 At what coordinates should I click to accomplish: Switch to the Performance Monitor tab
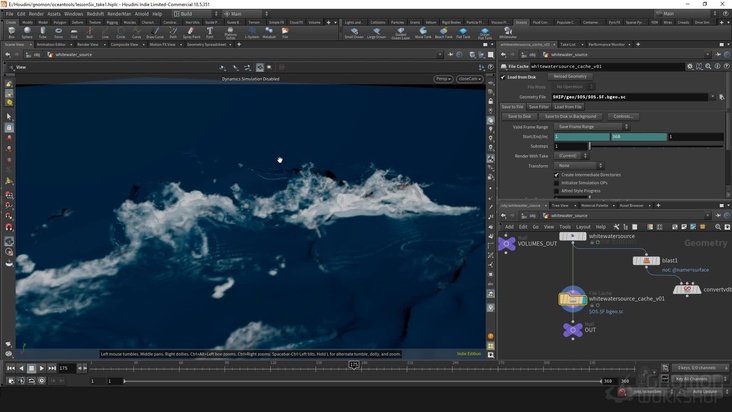pos(606,44)
